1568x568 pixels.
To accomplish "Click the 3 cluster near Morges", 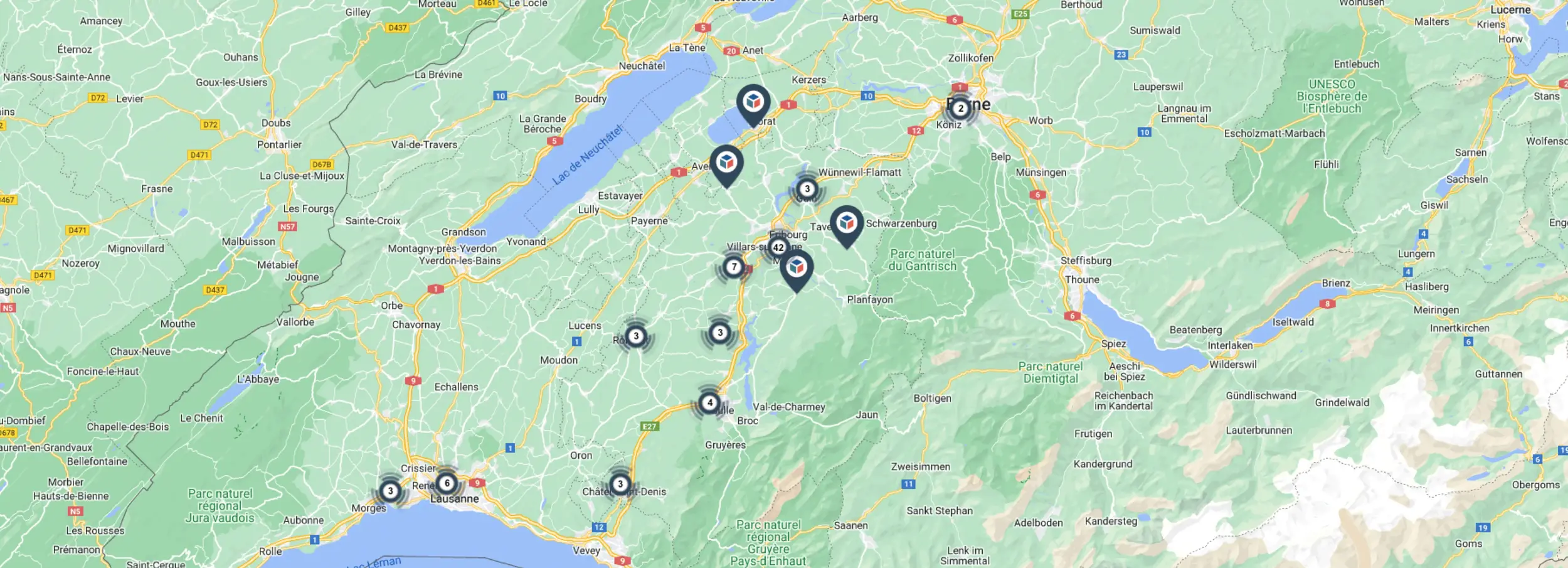I will (390, 491).
